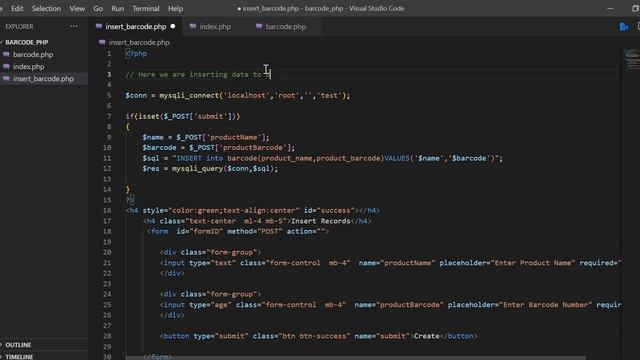The width and height of the screenshot is (640, 360).
Task: Click the unsaved dot on insert_barcode.php tab
Action: point(173,26)
